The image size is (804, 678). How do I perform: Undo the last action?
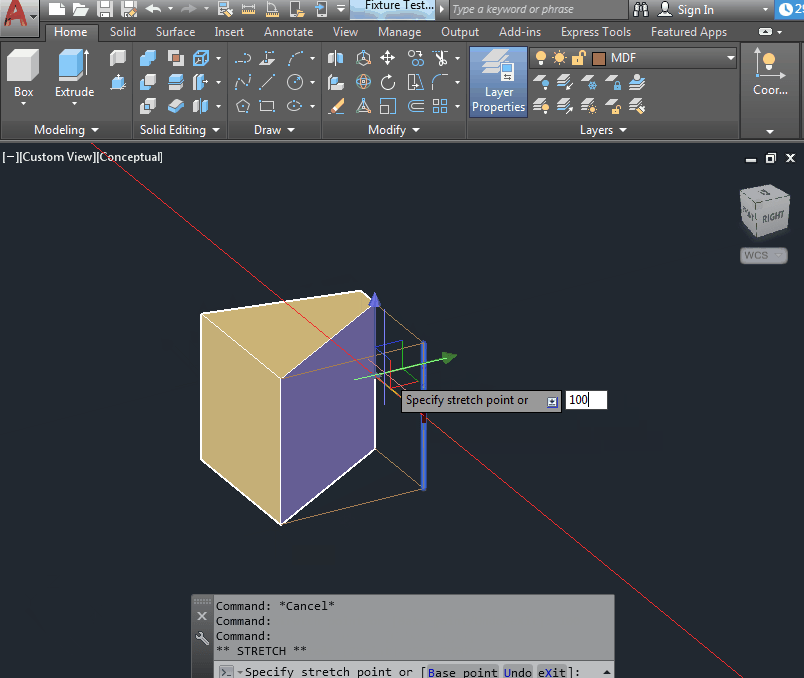click(153, 9)
